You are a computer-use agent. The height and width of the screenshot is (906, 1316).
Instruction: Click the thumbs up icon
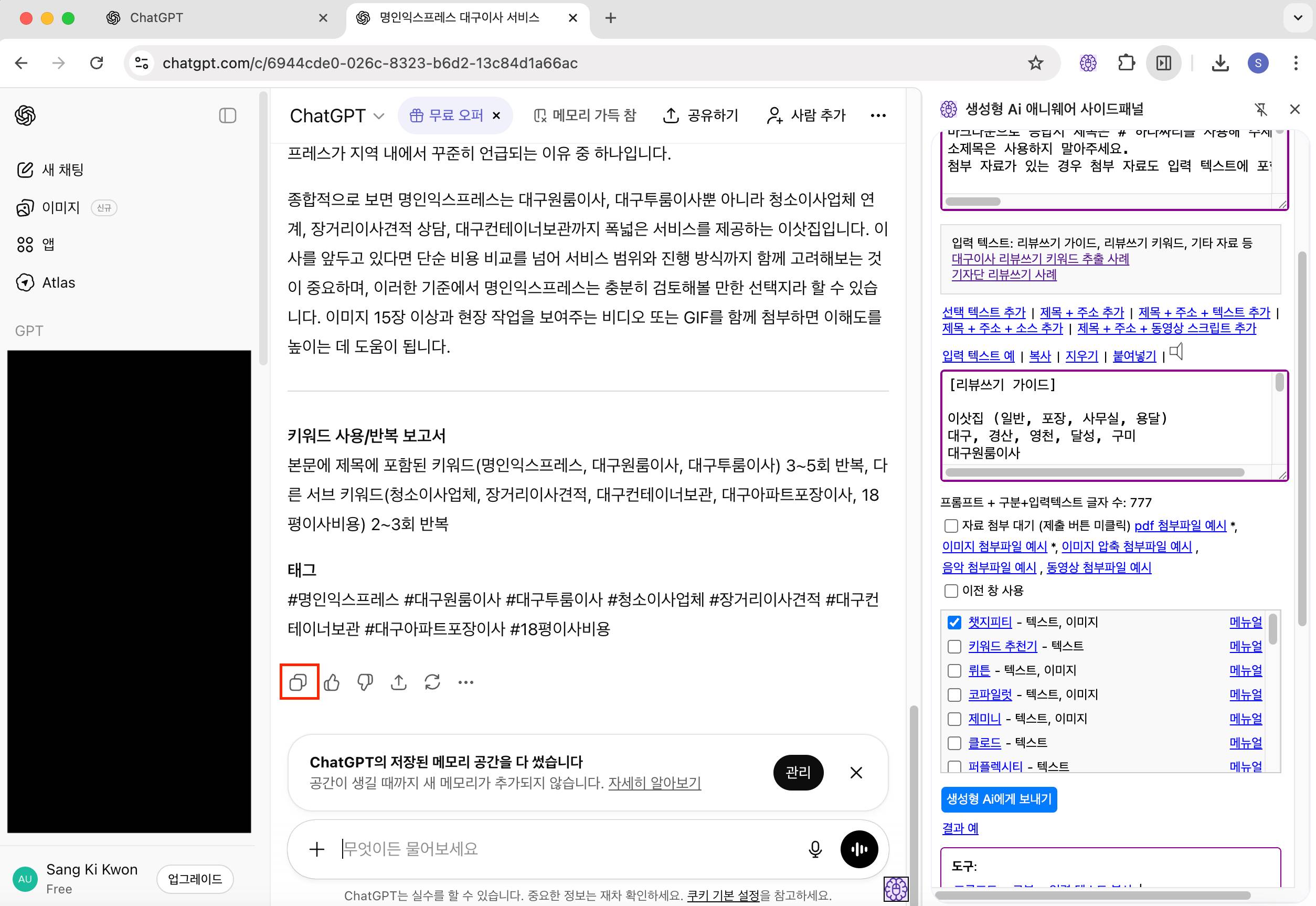point(332,682)
